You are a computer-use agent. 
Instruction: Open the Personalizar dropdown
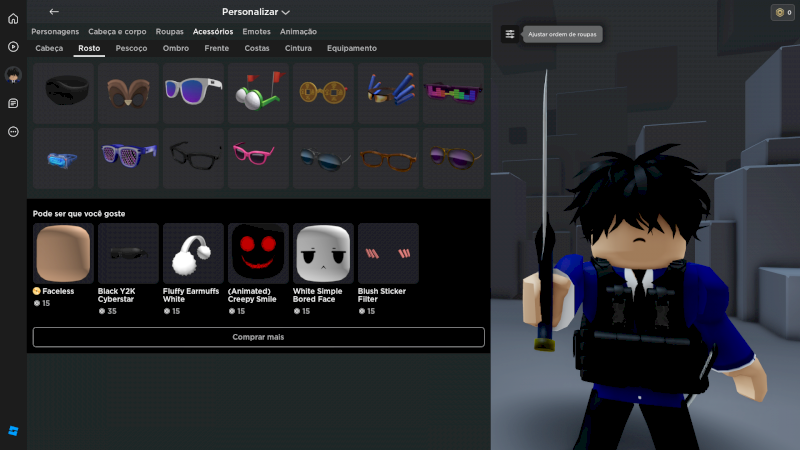256,12
